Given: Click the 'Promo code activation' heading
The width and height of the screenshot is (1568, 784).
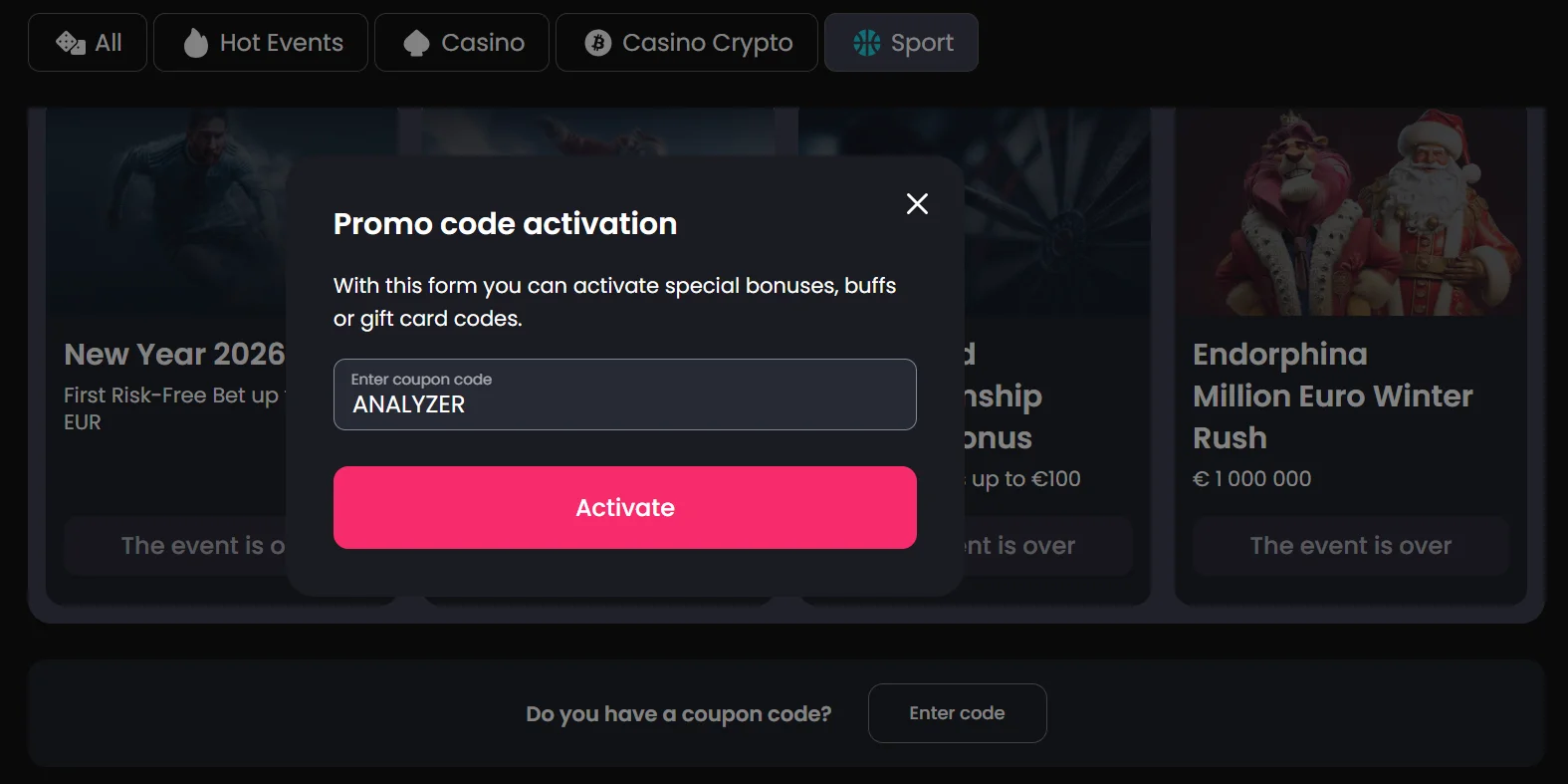Looking at the screenshot, I should pyautogui.click(x=505, y=224).
